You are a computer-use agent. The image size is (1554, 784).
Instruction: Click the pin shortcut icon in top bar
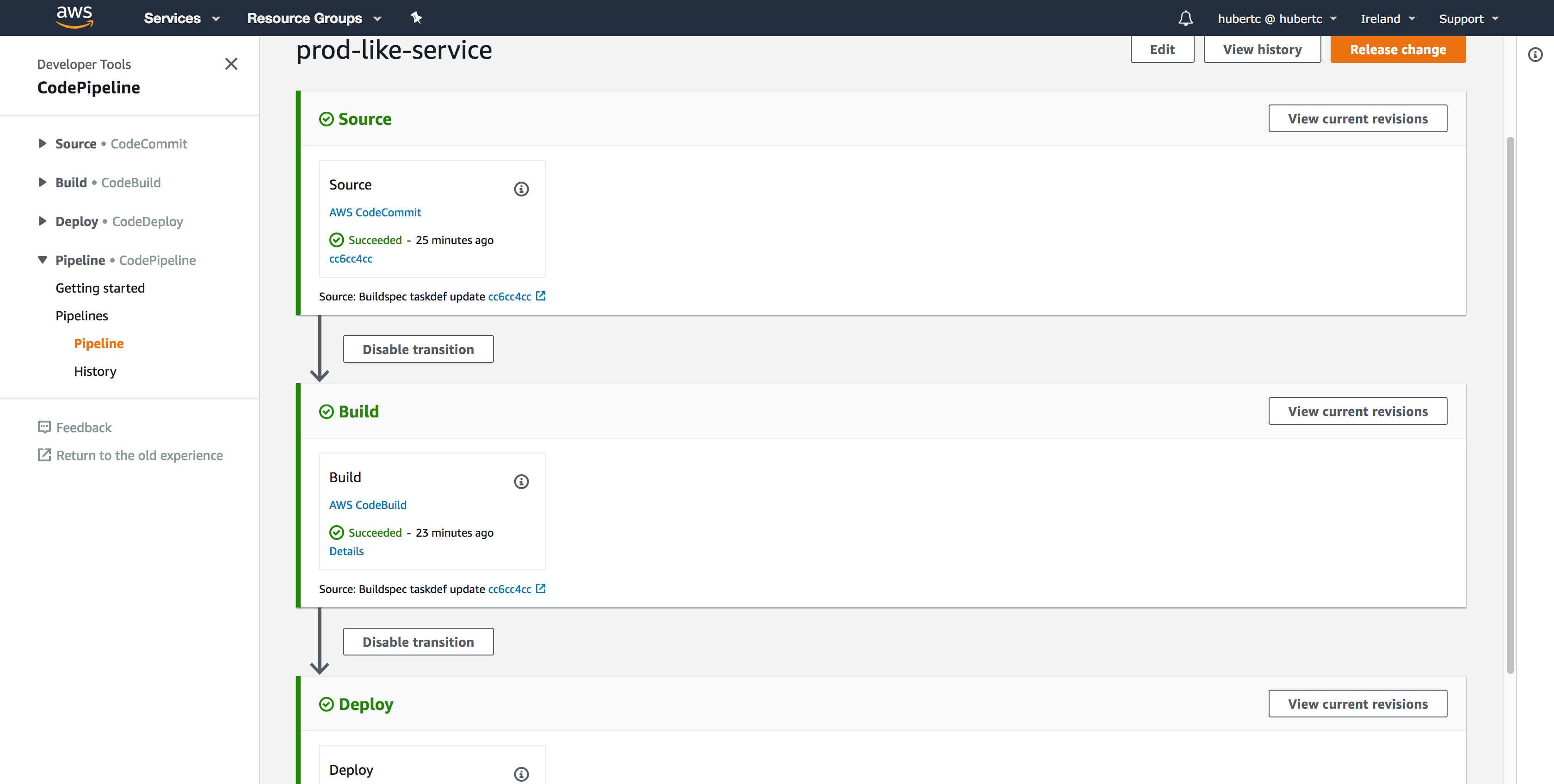click(416, 18)
